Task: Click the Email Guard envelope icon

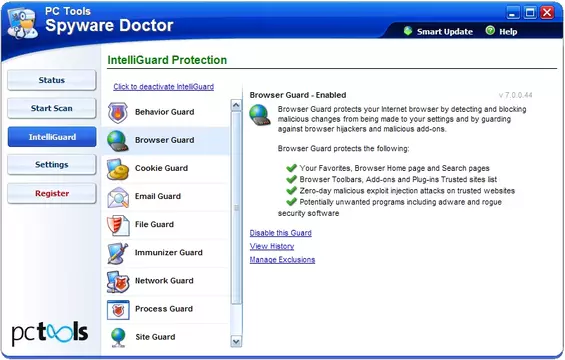Action: [x=118, y=197]
